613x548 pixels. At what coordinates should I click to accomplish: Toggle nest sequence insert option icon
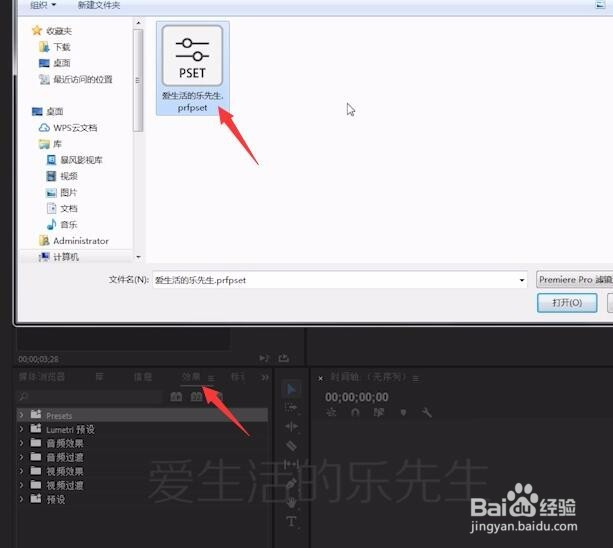pyautogui.click(x=331, y=412)
